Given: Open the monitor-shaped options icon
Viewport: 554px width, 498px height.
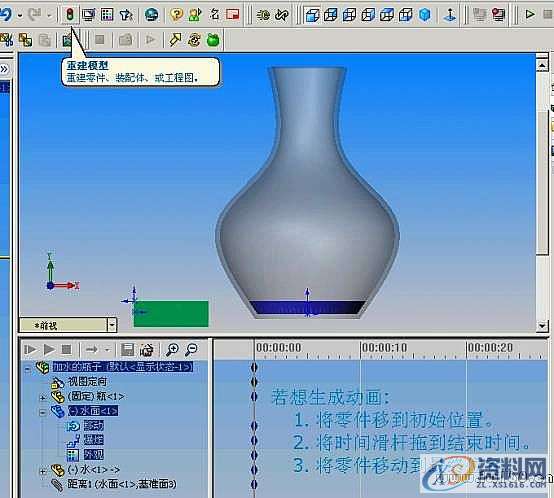Looking at the screenshot, I should [88, 14].
